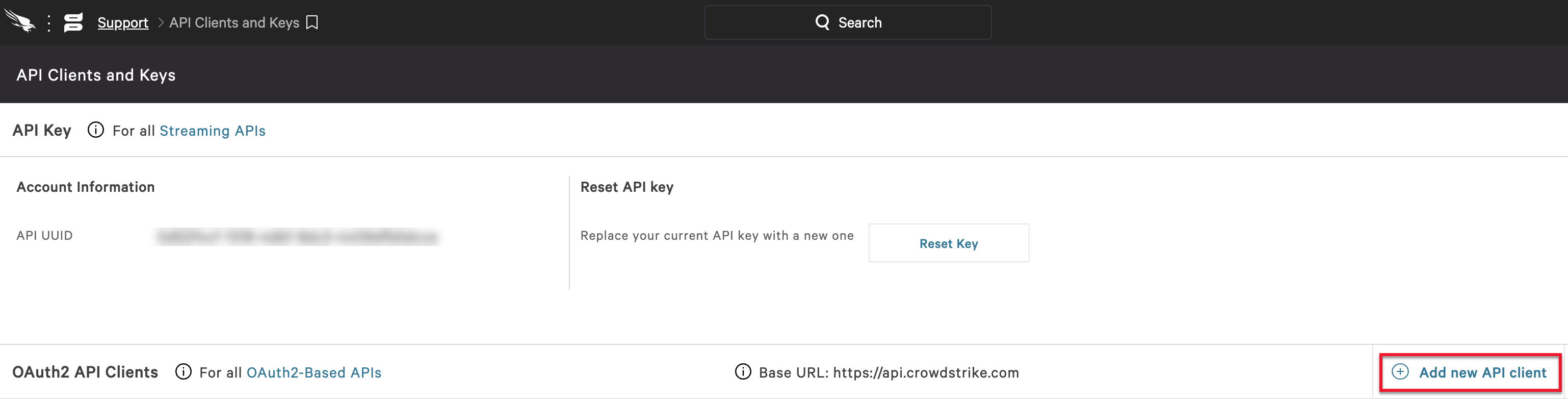Click the API Clients and Keys page heading
Viewport: 1568px width, 399px height.
click(95, 74)
